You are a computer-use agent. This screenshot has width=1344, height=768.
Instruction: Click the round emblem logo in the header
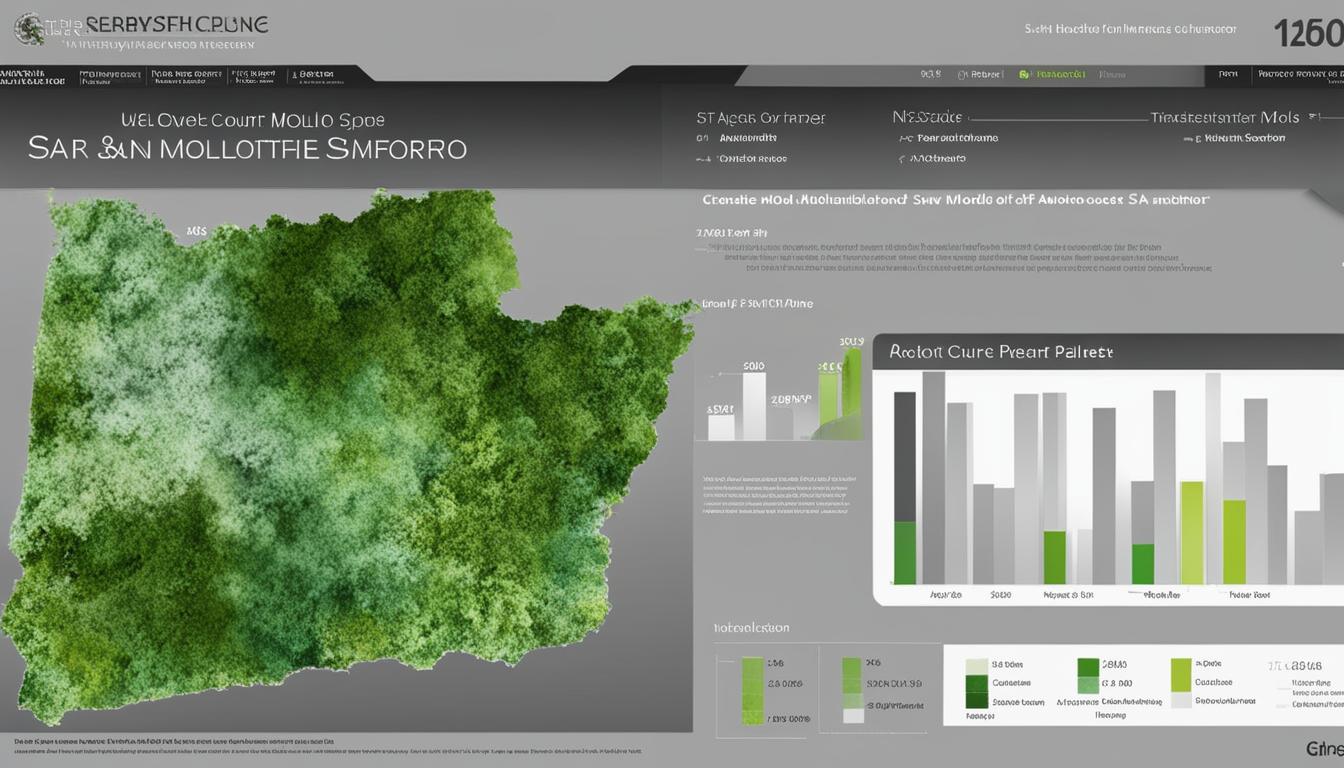pyautogui.click(x=29, y=28)
